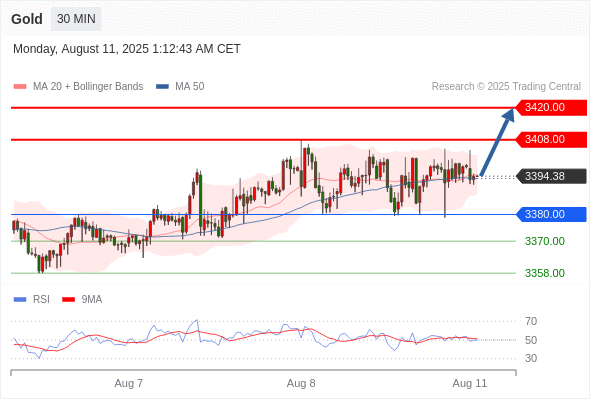Viewport: 590px width, 400px height.
Task: Click the green 3358.00 support label
Action: click(x=545, y=273)
